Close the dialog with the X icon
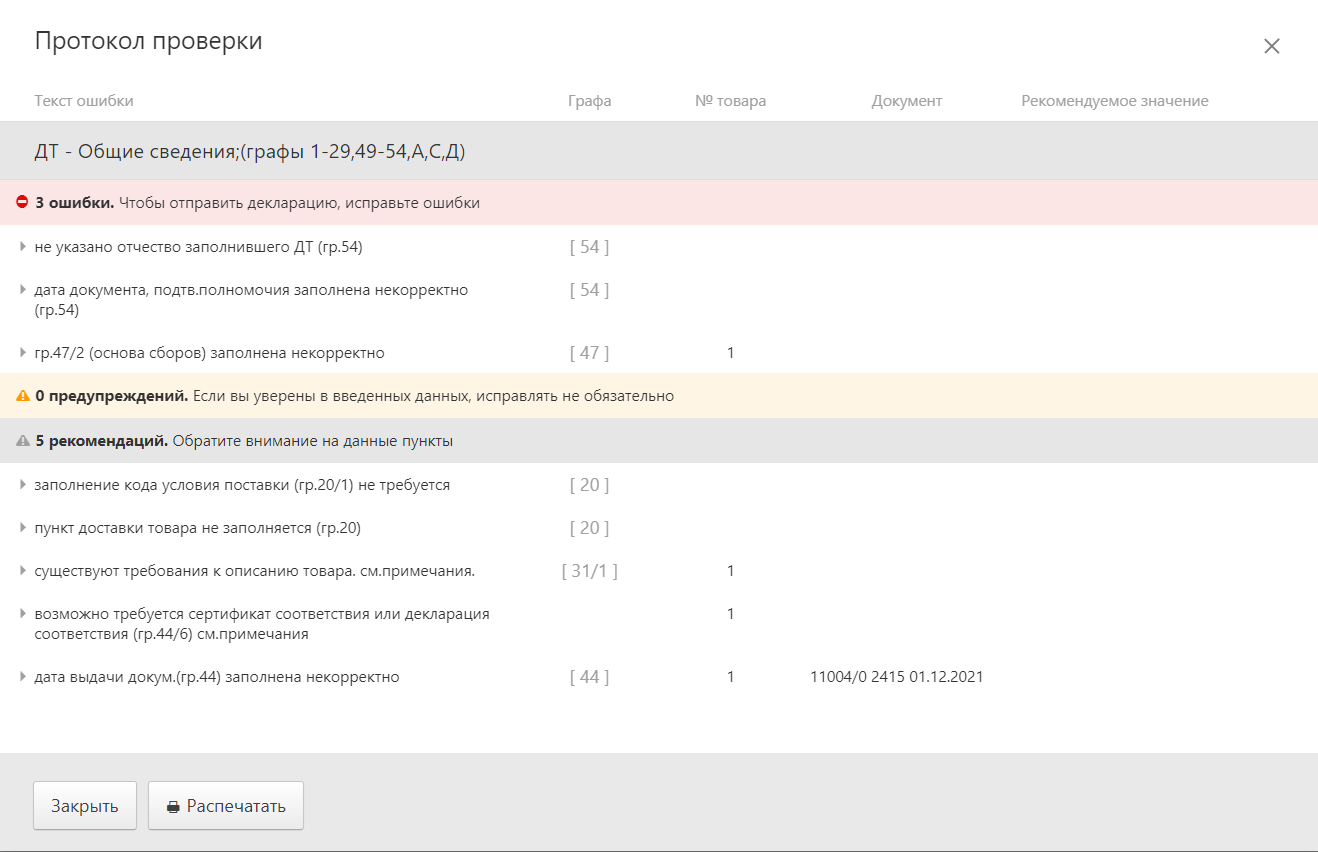This screenshot has height=852, width=1318. point(1272,46)
